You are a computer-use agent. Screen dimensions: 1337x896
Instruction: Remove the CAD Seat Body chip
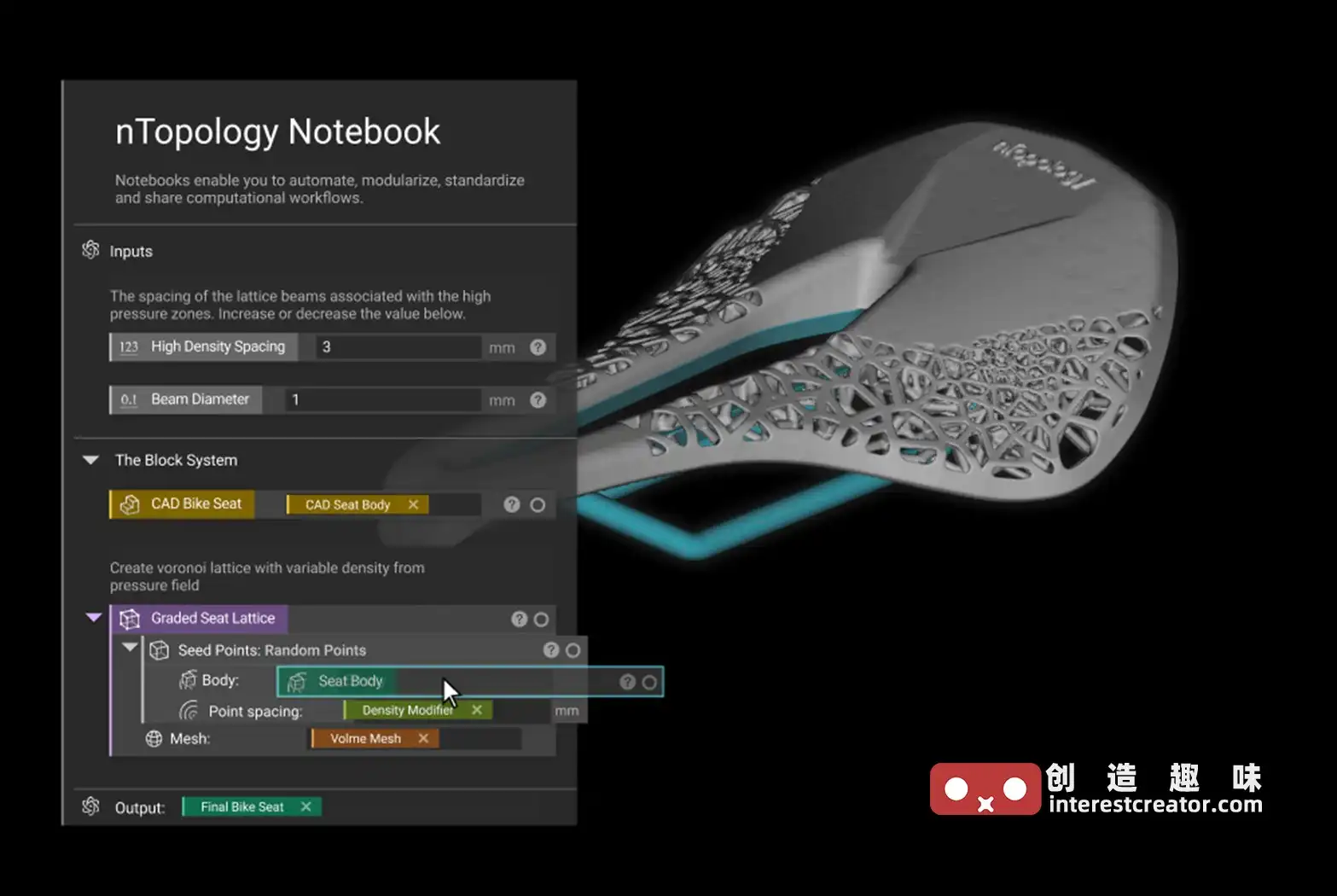click(414, 504)
